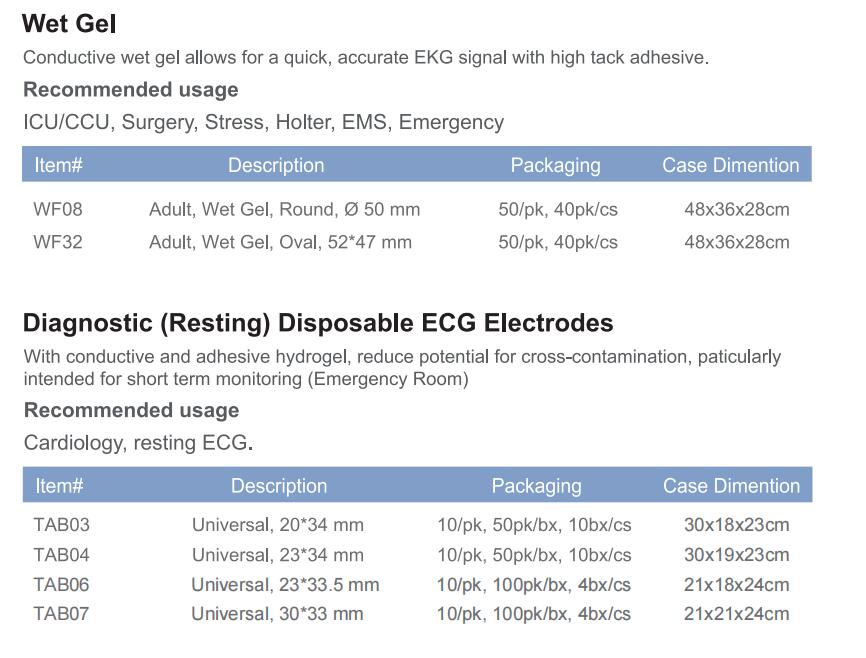Select the Adult Wet Gel Oval description

[281, 242]
